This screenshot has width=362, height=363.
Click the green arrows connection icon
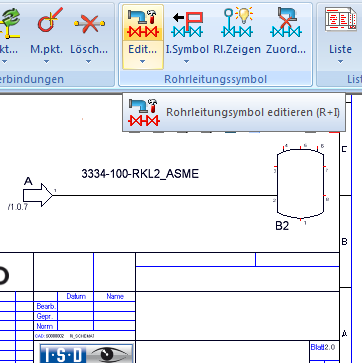[10, 23]
